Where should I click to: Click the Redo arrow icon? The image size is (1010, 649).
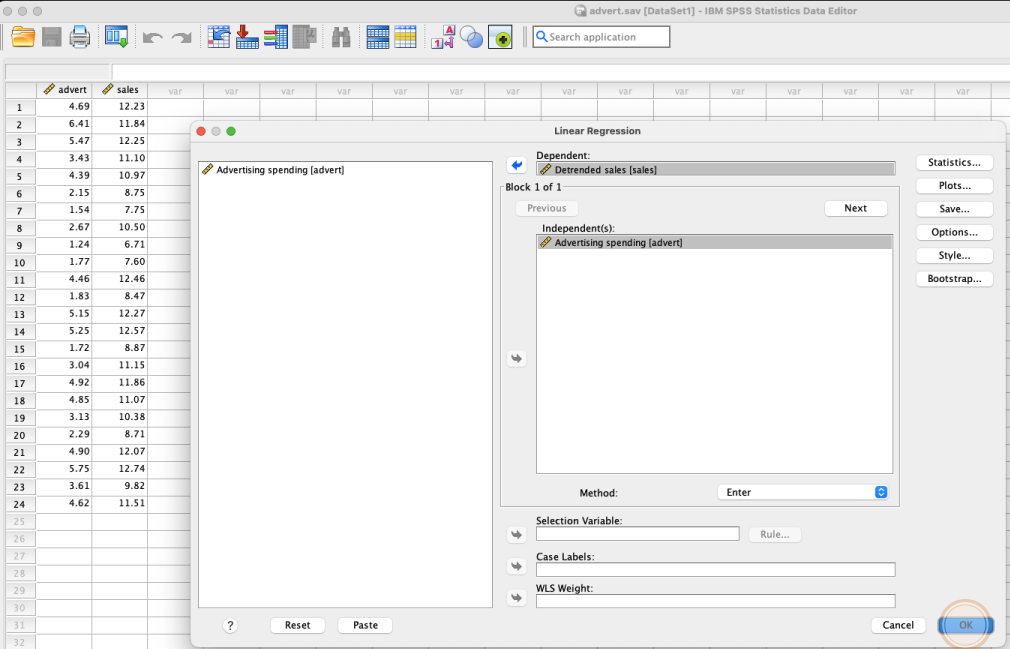click(182, 37)
